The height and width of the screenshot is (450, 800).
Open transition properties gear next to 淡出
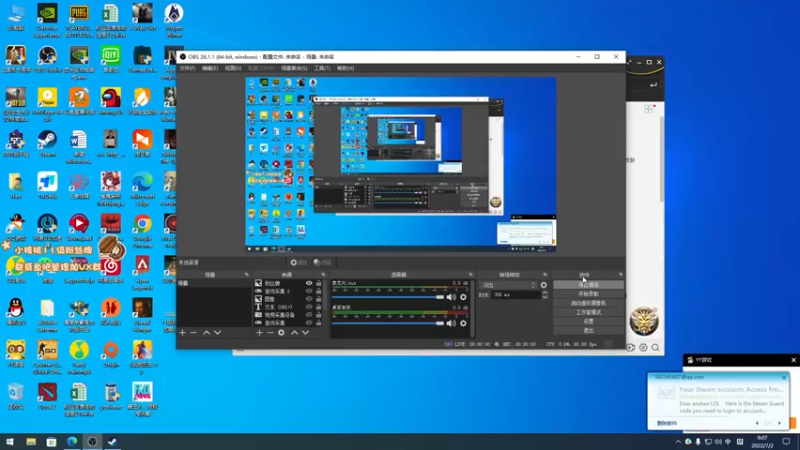pos(544,285)
